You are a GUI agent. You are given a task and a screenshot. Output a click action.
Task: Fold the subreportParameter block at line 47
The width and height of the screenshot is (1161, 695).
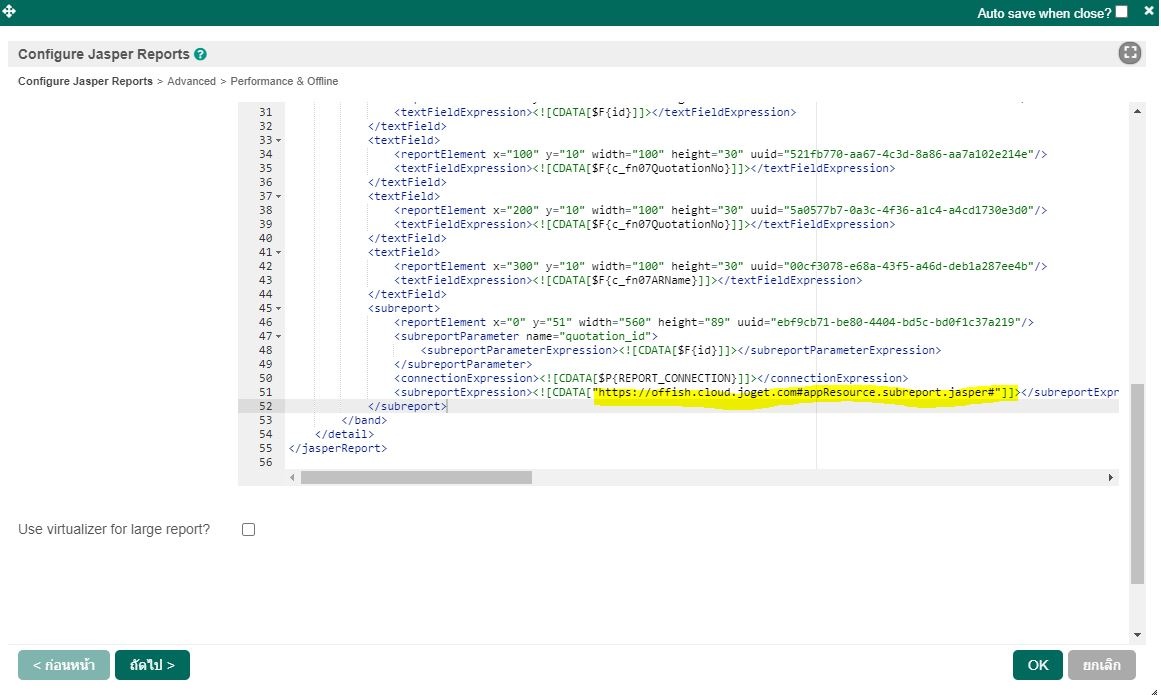(x=278, y=336)
